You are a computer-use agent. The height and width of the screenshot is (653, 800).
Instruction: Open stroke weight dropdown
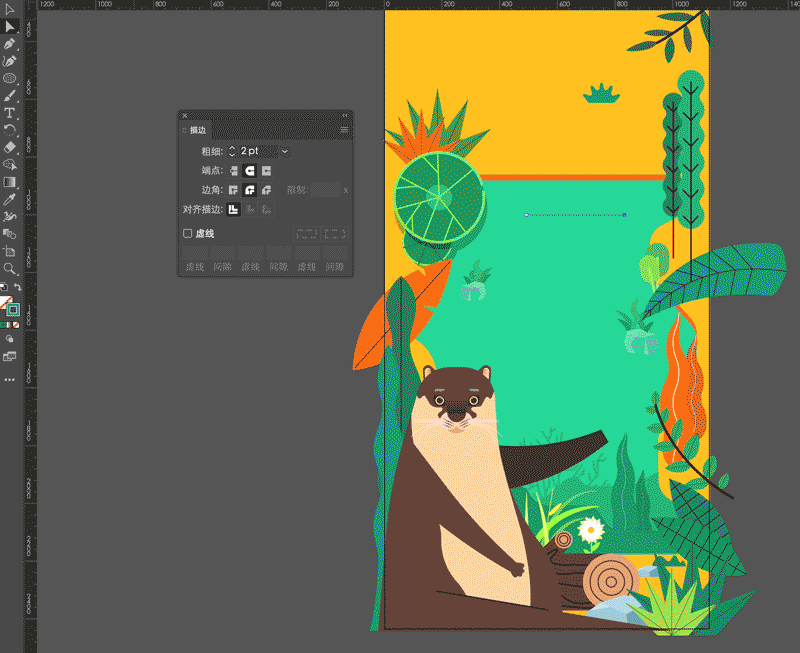pyautogui.click(x=285, y=151)
